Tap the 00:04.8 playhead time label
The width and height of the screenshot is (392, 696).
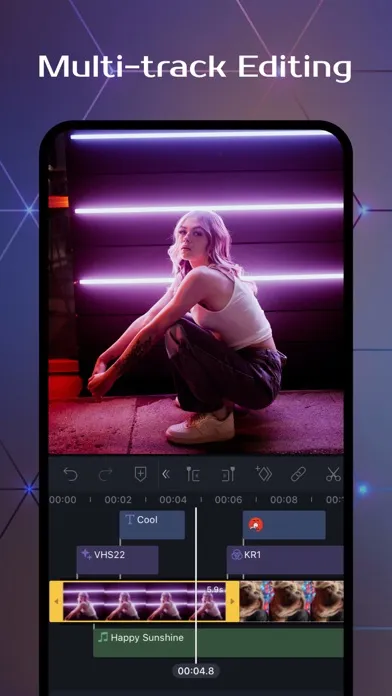196,671
